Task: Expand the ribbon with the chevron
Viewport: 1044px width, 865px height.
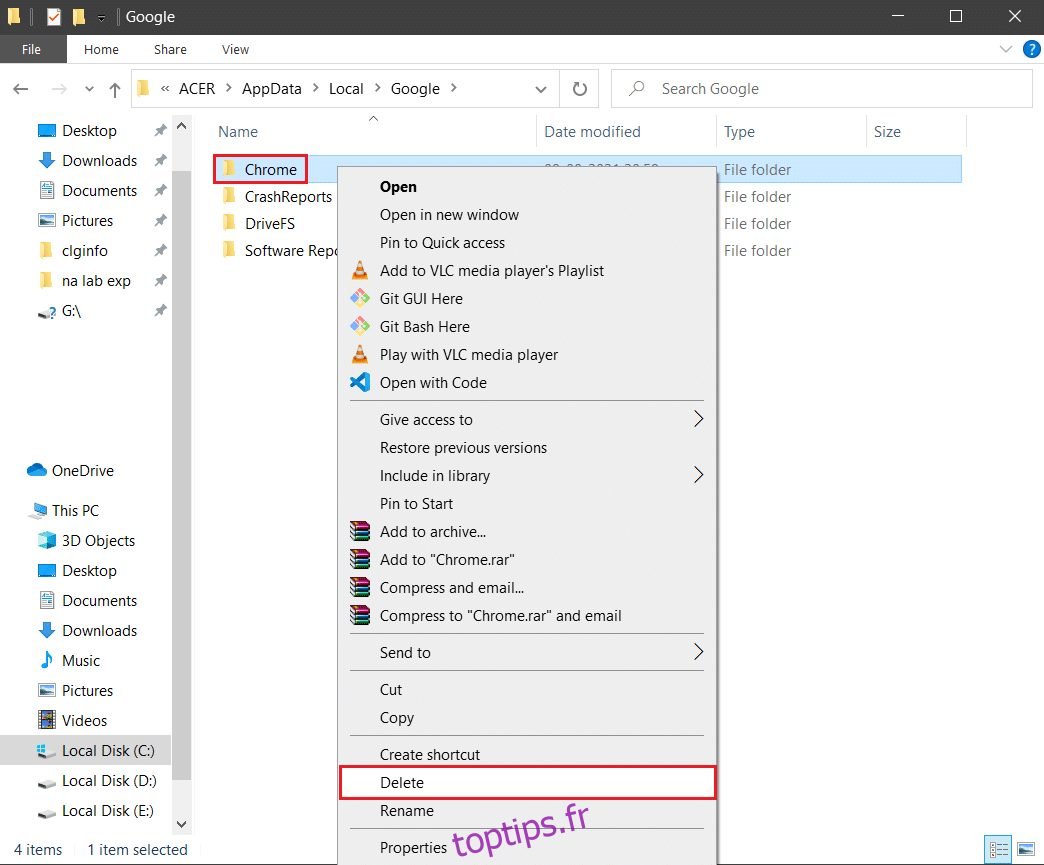Action: pos(1005,49)
